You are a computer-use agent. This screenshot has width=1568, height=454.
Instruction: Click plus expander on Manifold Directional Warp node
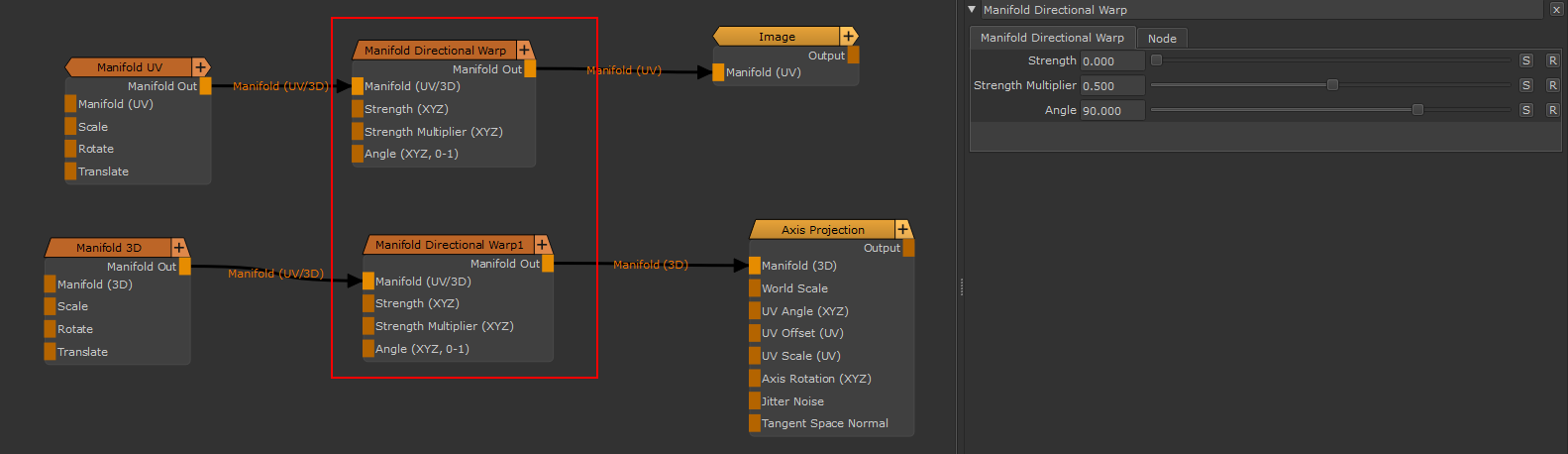(x=524, y=50)
